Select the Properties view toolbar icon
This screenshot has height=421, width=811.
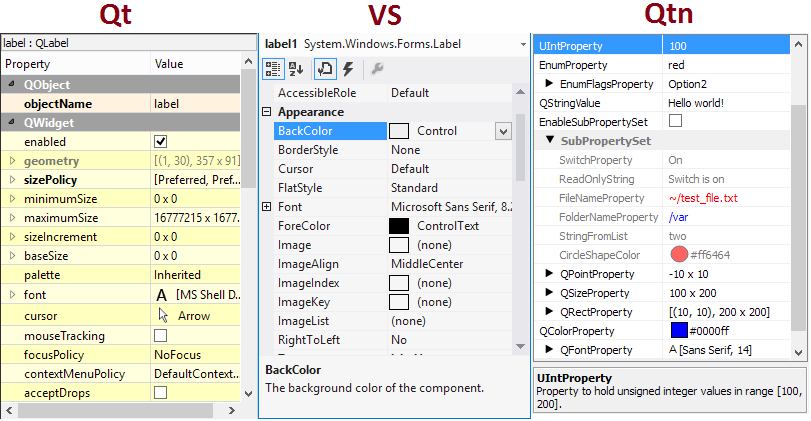(325, 69)
